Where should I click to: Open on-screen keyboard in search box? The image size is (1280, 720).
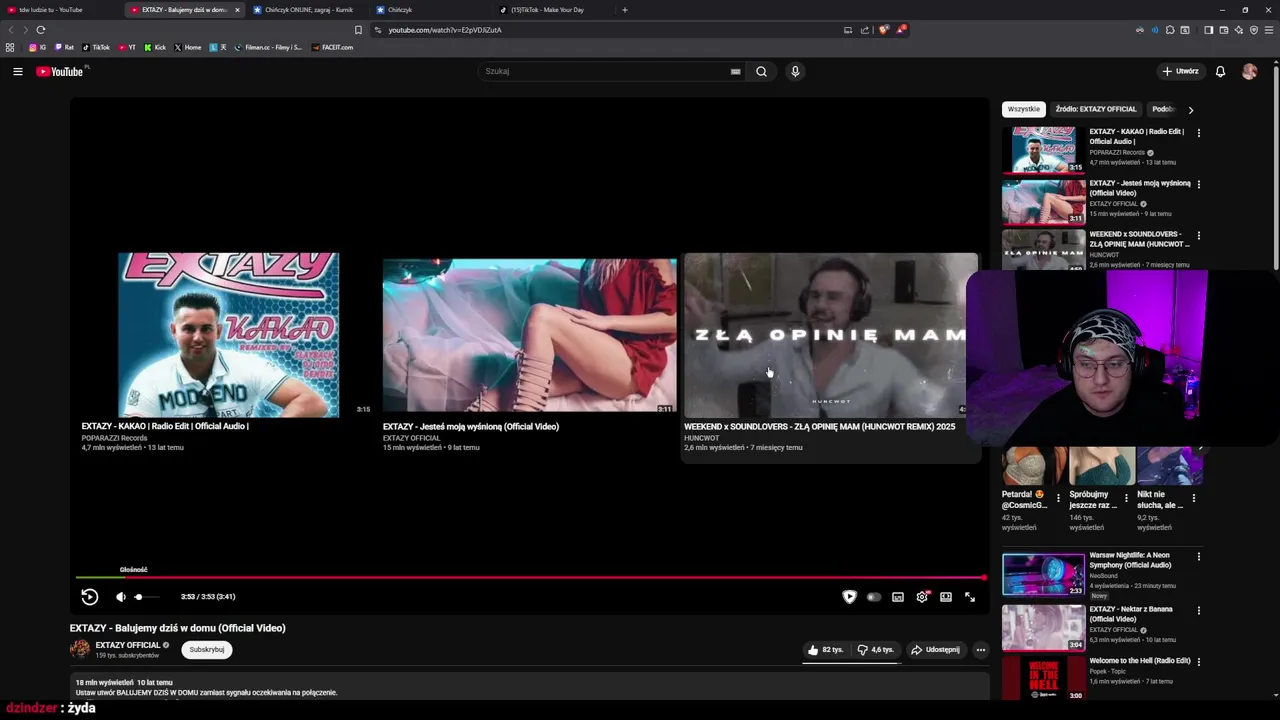tap(735, 71)
